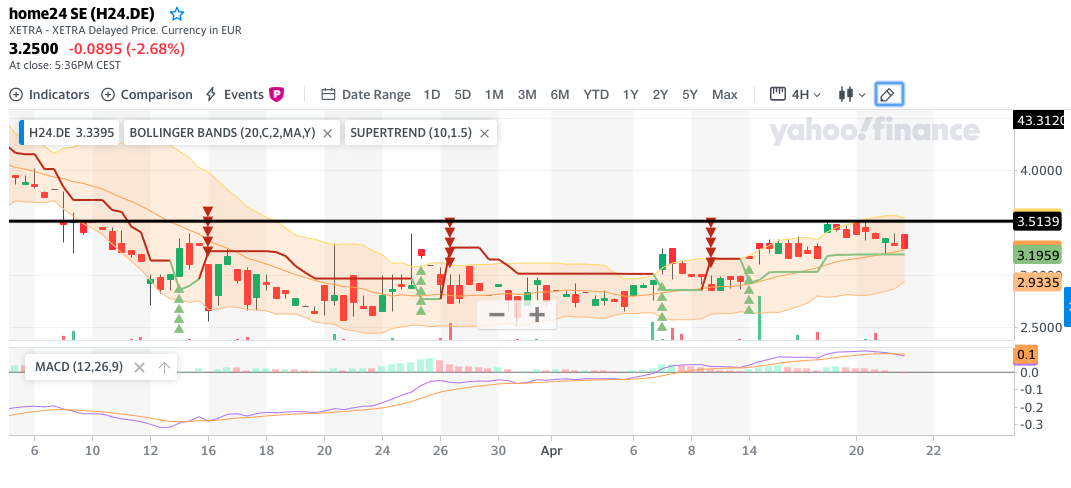Open the Indicators menu
This screenshot has height=488, width=1071.
[x=49, y=94]
